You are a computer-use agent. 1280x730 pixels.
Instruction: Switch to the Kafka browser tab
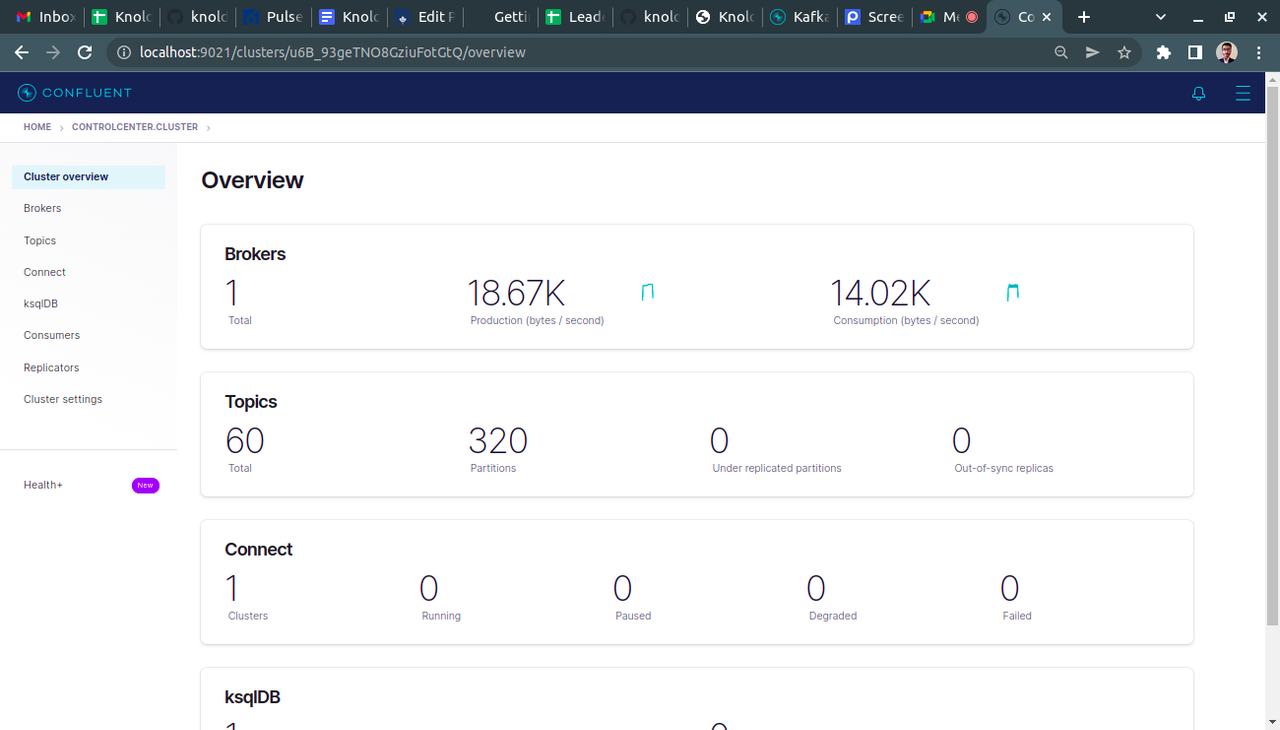tap(799, 17)
